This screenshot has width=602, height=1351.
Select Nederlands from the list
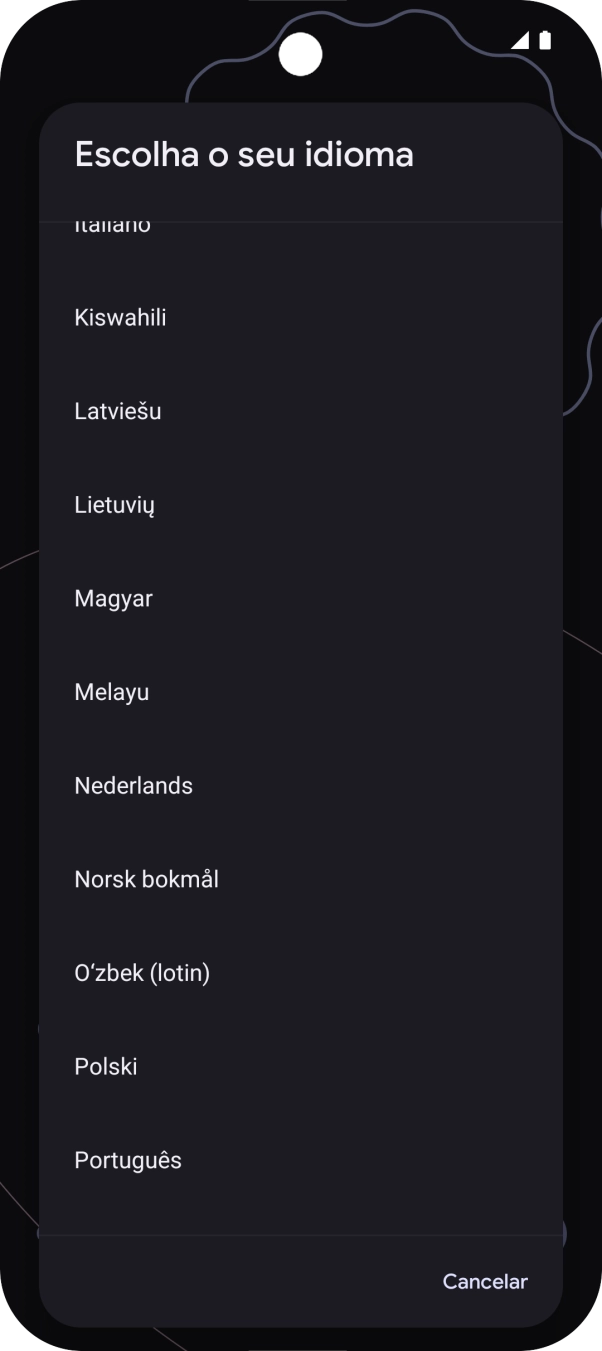pyautogui.click(x=300, y=786)
